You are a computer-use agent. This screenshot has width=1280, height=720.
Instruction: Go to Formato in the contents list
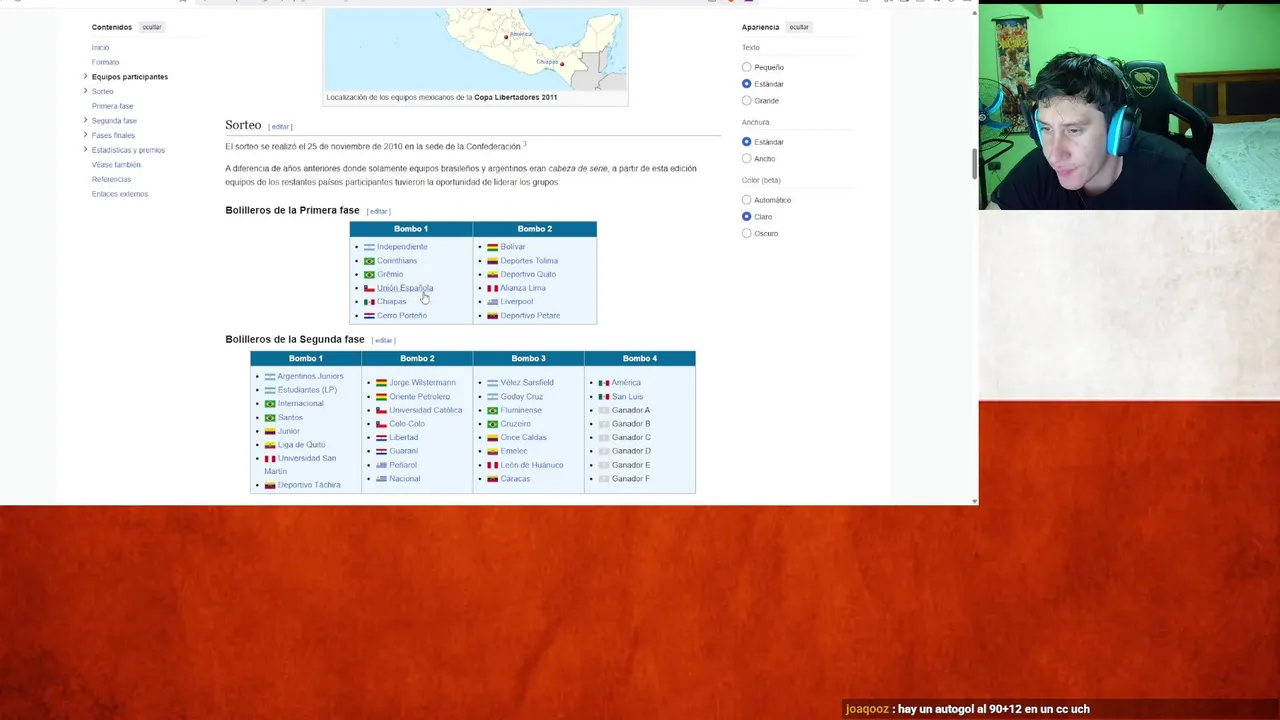coord(105,62)
